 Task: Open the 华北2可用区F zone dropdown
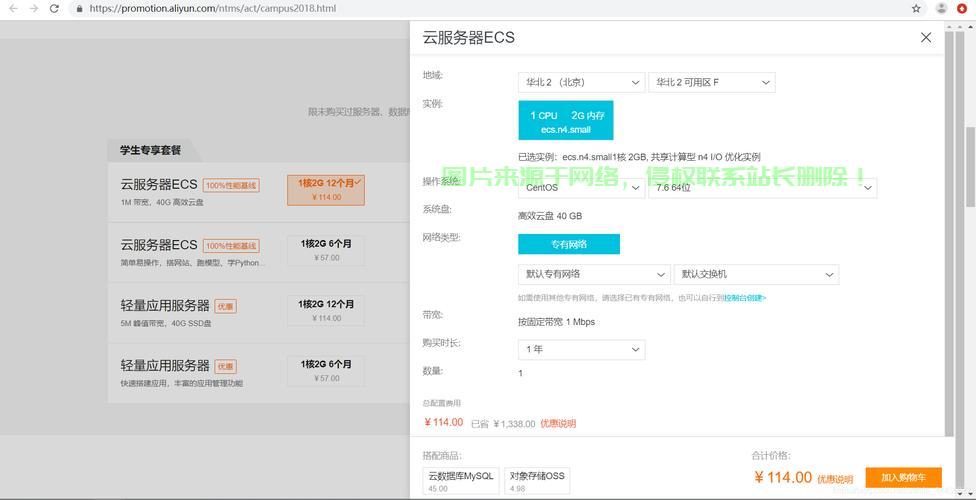[x=712, y=82]
